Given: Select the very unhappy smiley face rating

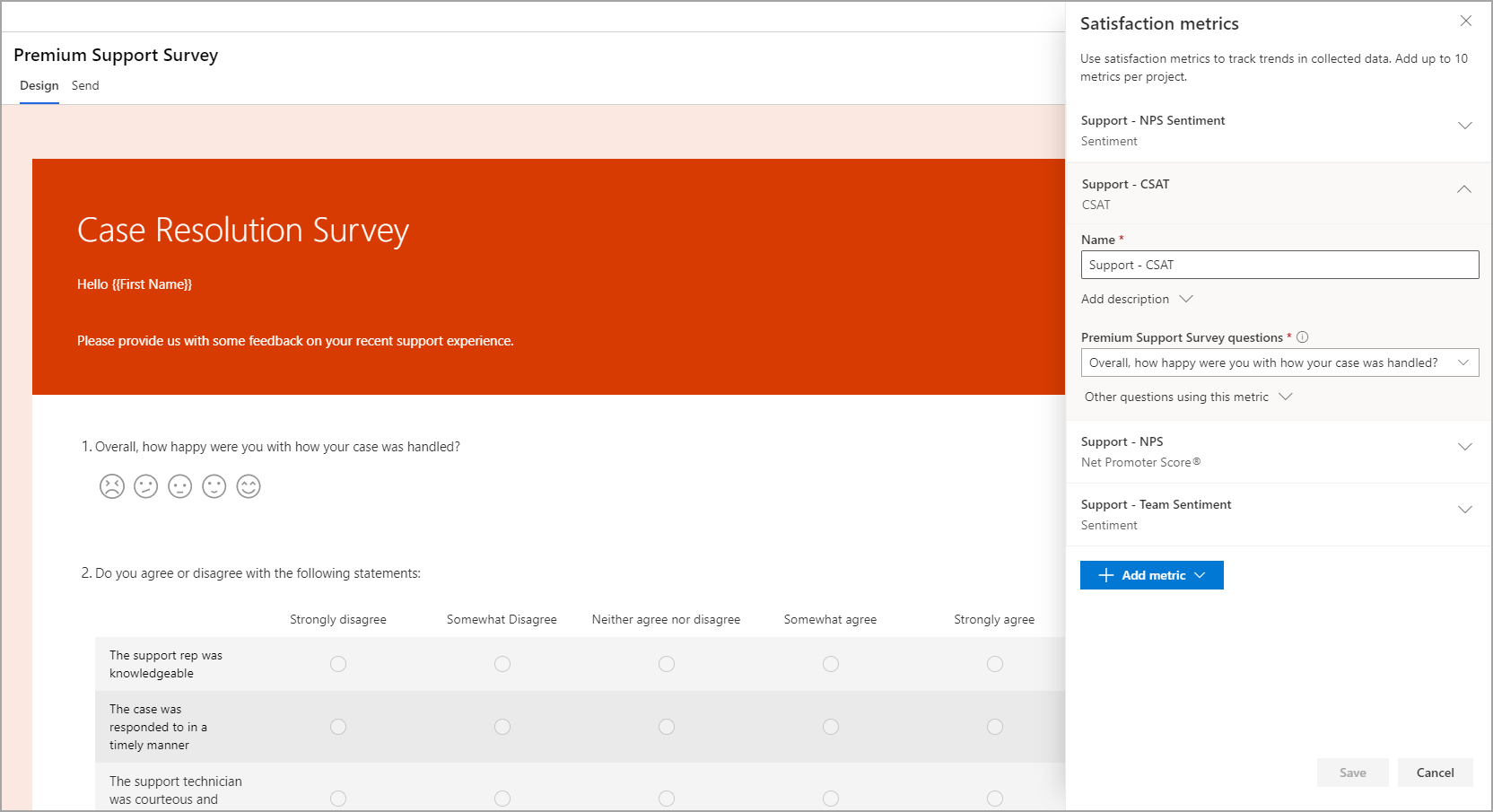Looking at the screenshot, I should click(112, 486).
